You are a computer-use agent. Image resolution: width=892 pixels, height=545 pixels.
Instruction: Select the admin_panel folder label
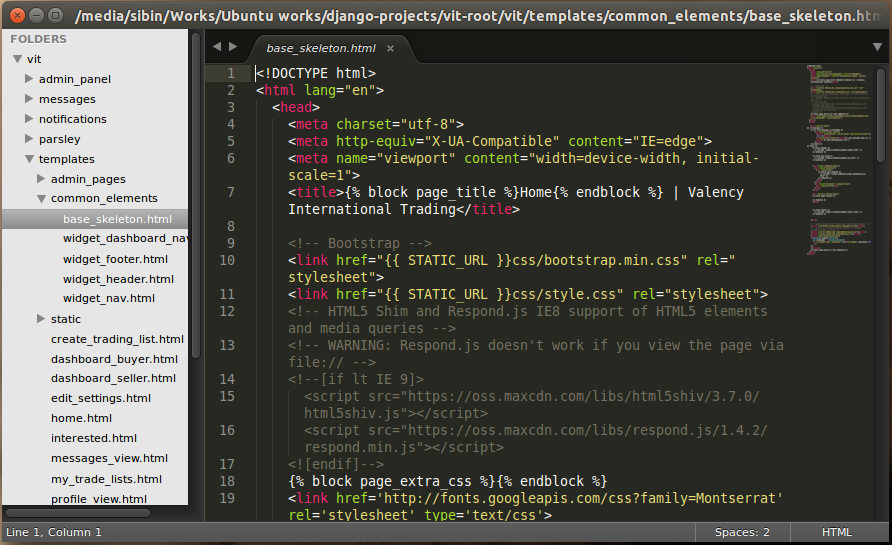click(x=75, y=79)
